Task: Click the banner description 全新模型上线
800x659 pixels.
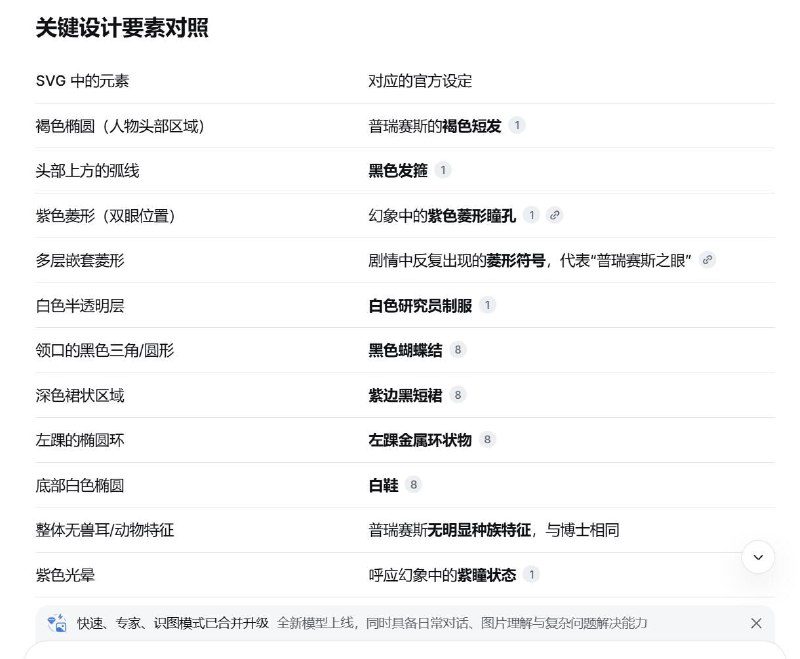Action: (x=315, y=623)
